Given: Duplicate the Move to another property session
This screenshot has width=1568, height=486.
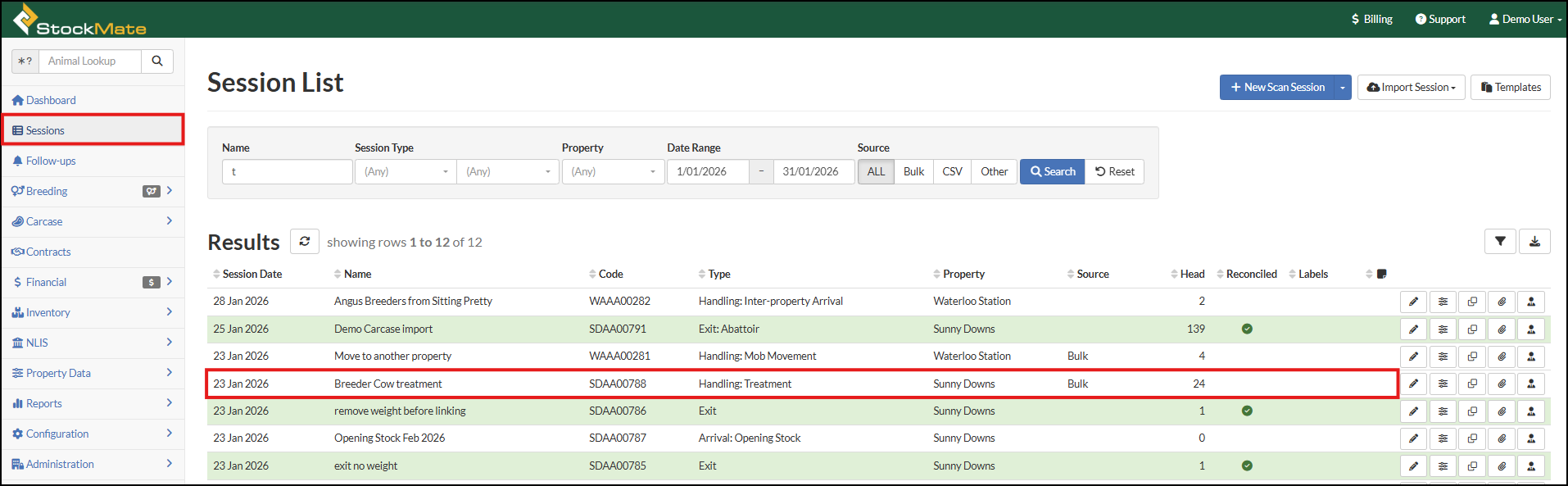Looking at the screenshot, I should tap(1472, 357).
